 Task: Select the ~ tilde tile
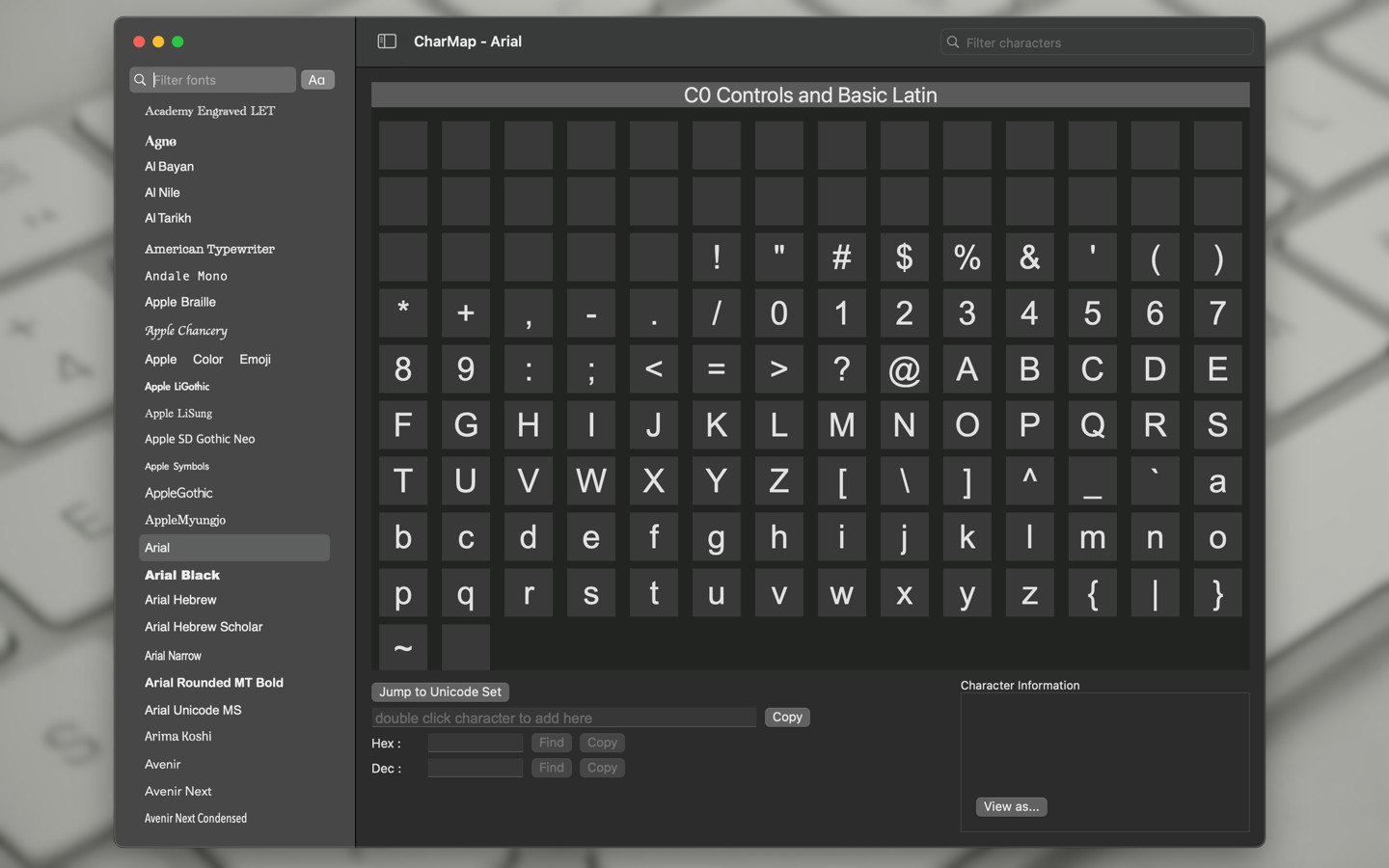click(403, 647)
